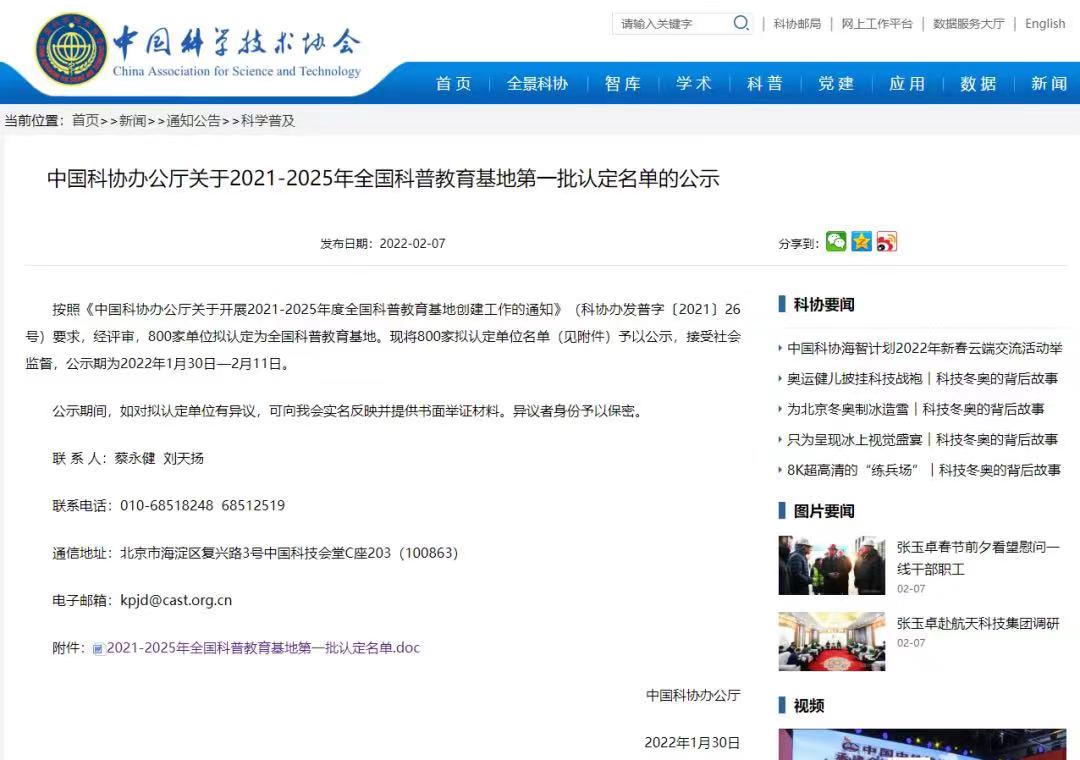This screenshot has width=1080, height=760.
Task: Open 新闻 navigation item
Action: click(1049, 84)
